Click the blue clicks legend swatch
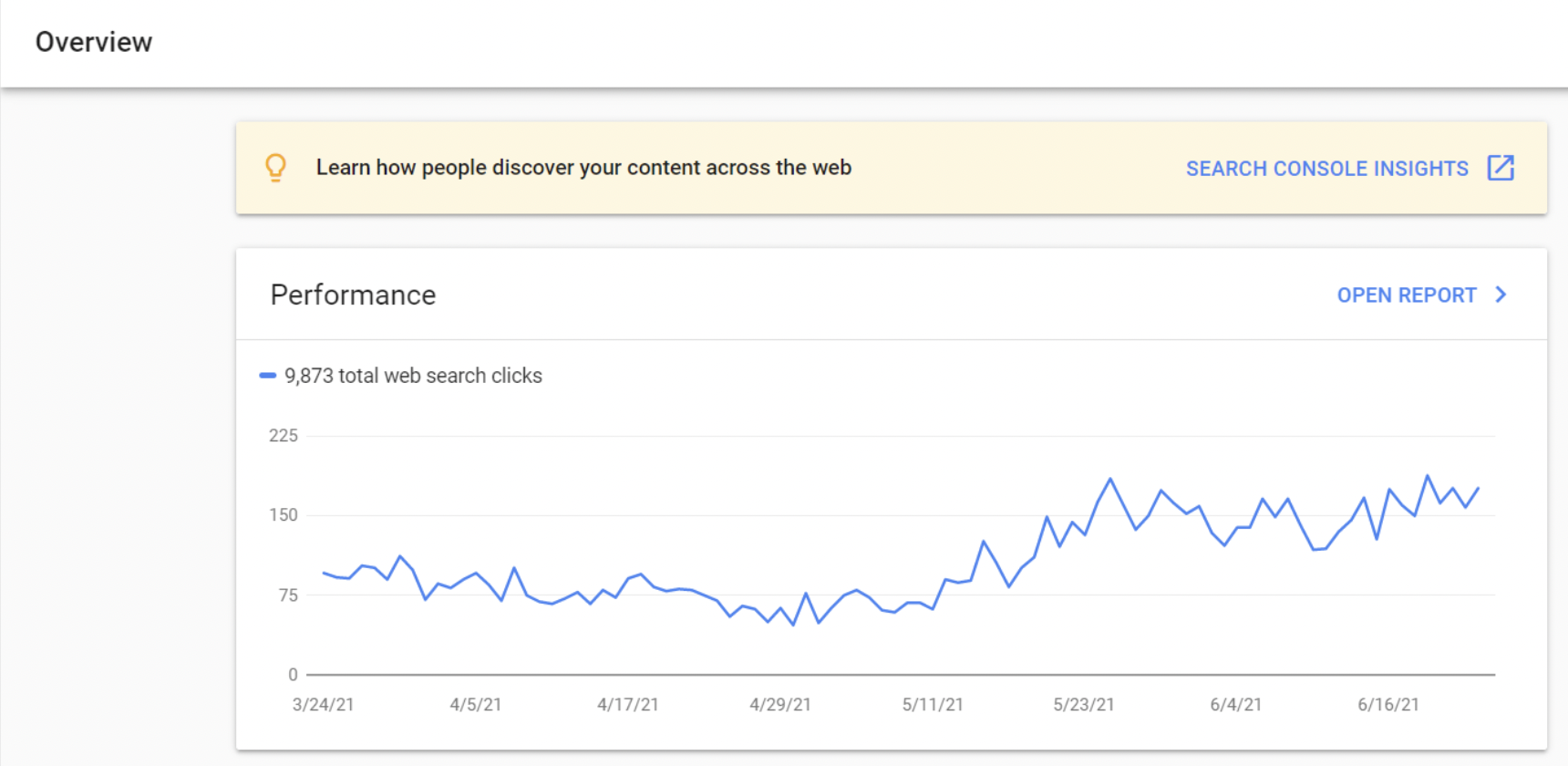Screen dimensions: 1568x766 click(x=268, y=376)
